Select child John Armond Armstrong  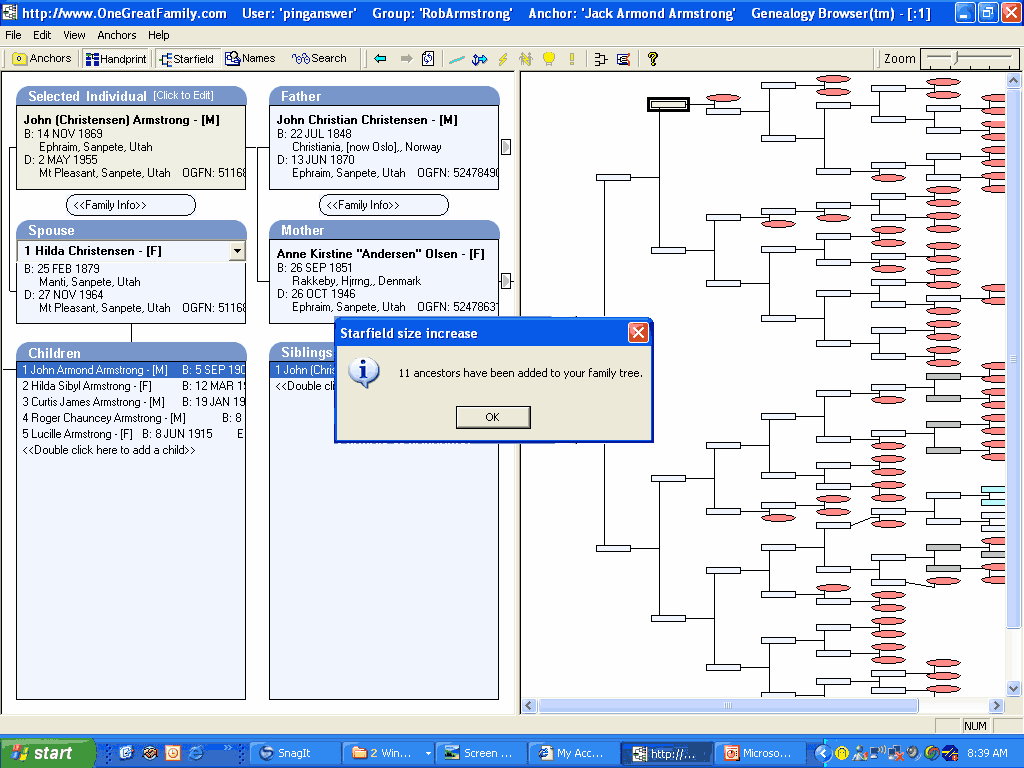131,370
